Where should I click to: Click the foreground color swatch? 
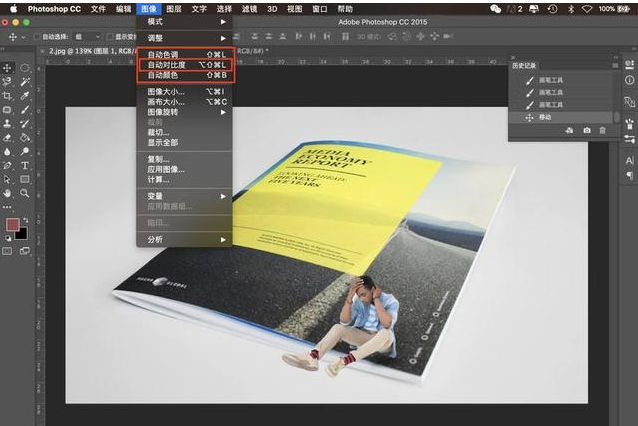(x=13, y=225)
